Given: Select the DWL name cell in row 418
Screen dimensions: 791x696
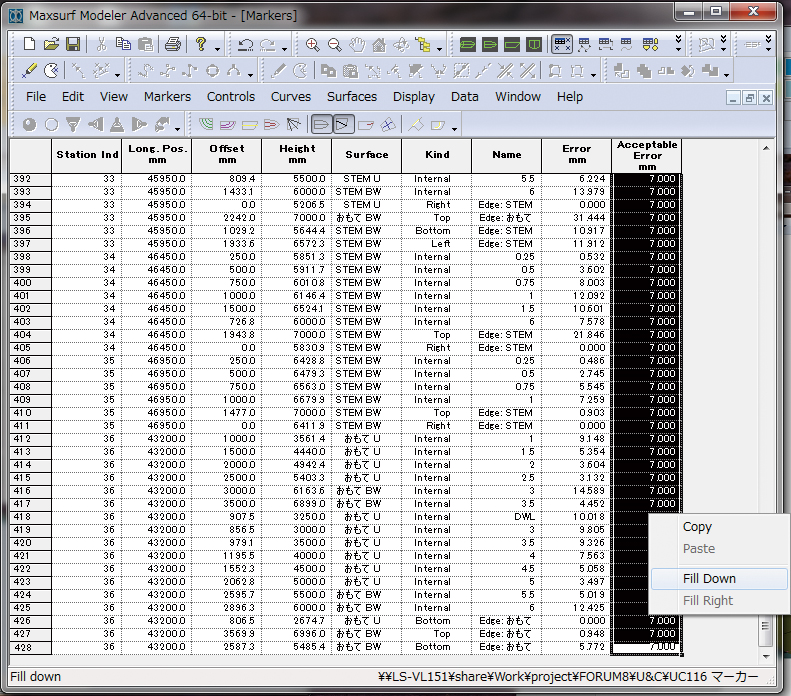Looking at the screenshot, I should 506,517.
